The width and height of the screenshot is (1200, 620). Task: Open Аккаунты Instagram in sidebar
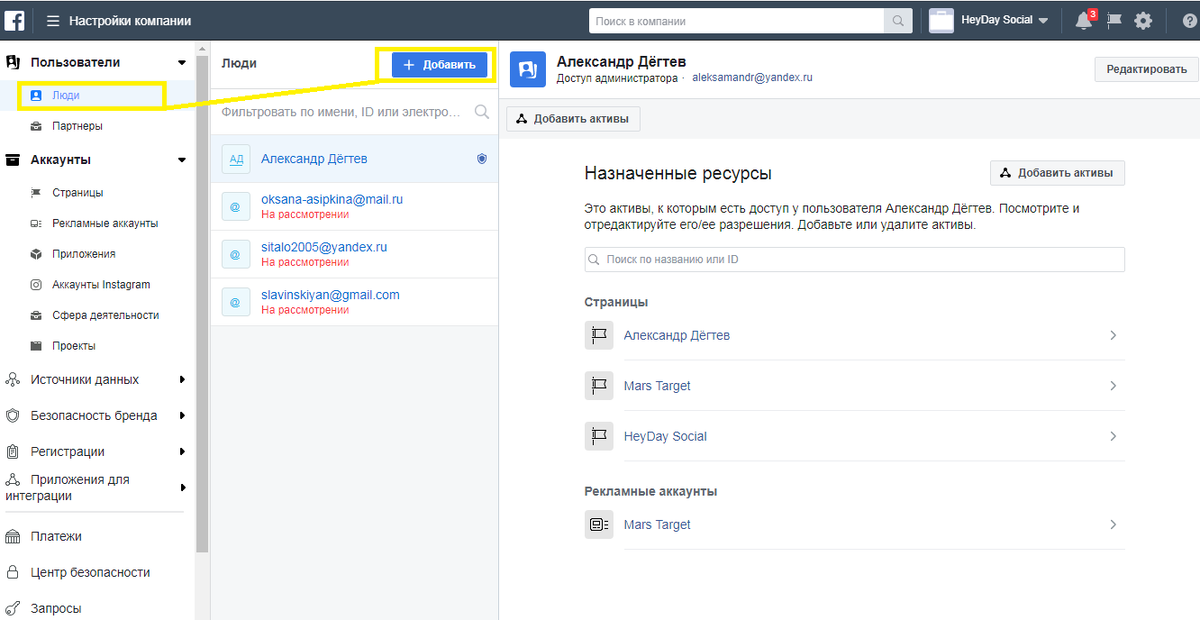coord(101,285)
